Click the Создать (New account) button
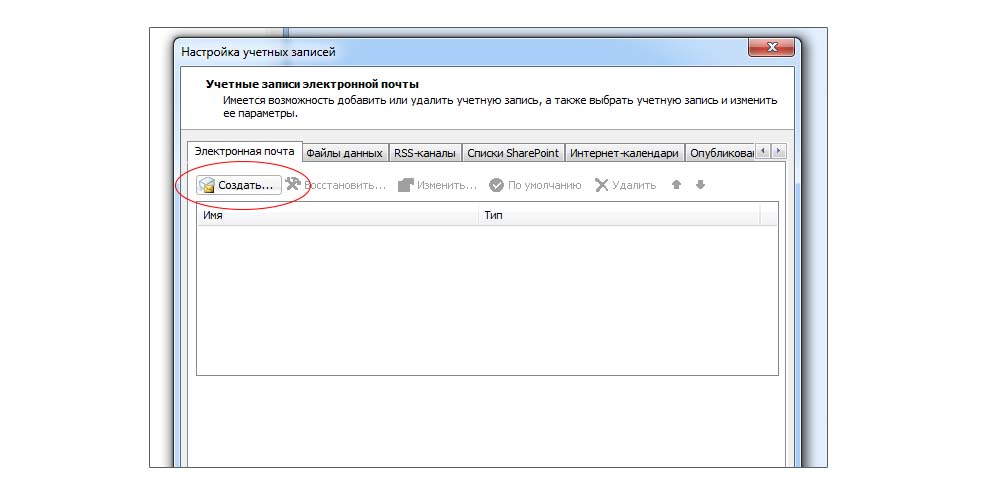 click(236, 185)
